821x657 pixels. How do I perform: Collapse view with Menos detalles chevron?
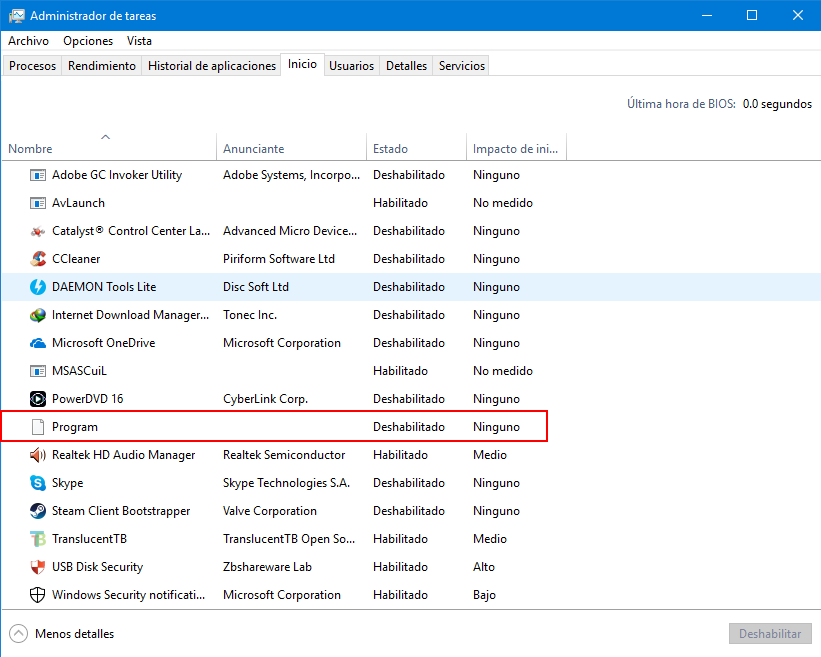point(18,633)
